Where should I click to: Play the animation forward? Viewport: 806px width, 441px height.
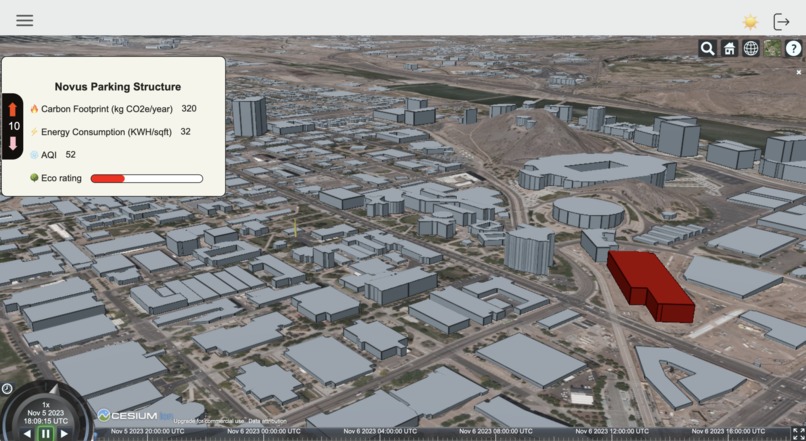coord(64,434)
